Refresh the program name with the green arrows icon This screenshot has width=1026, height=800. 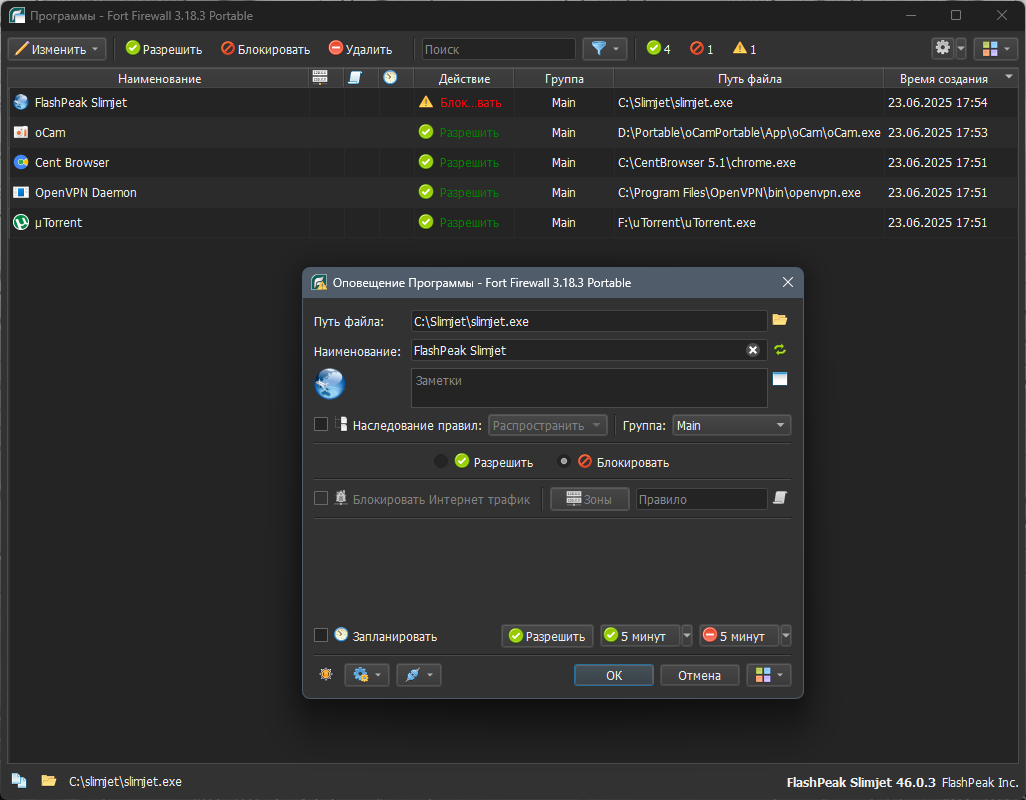point(780,350)
